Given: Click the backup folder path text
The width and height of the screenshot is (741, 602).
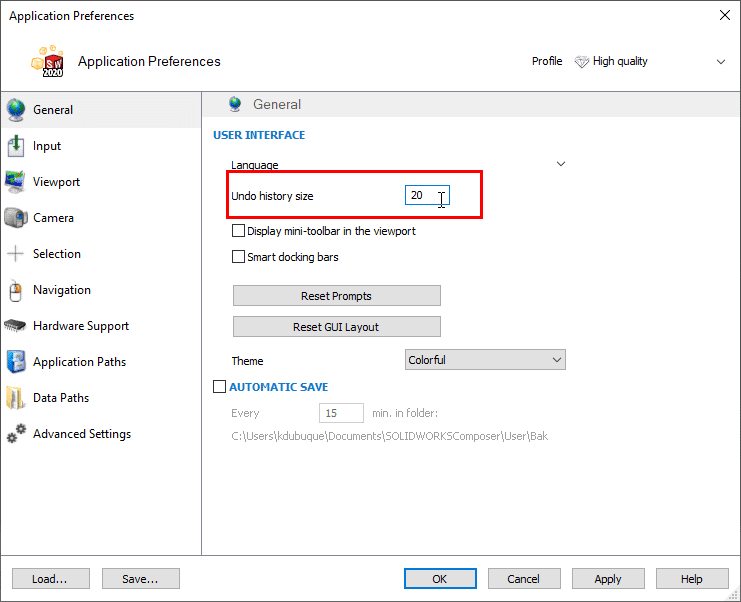Looking at the screenshot, I should (x=389, y=436).
